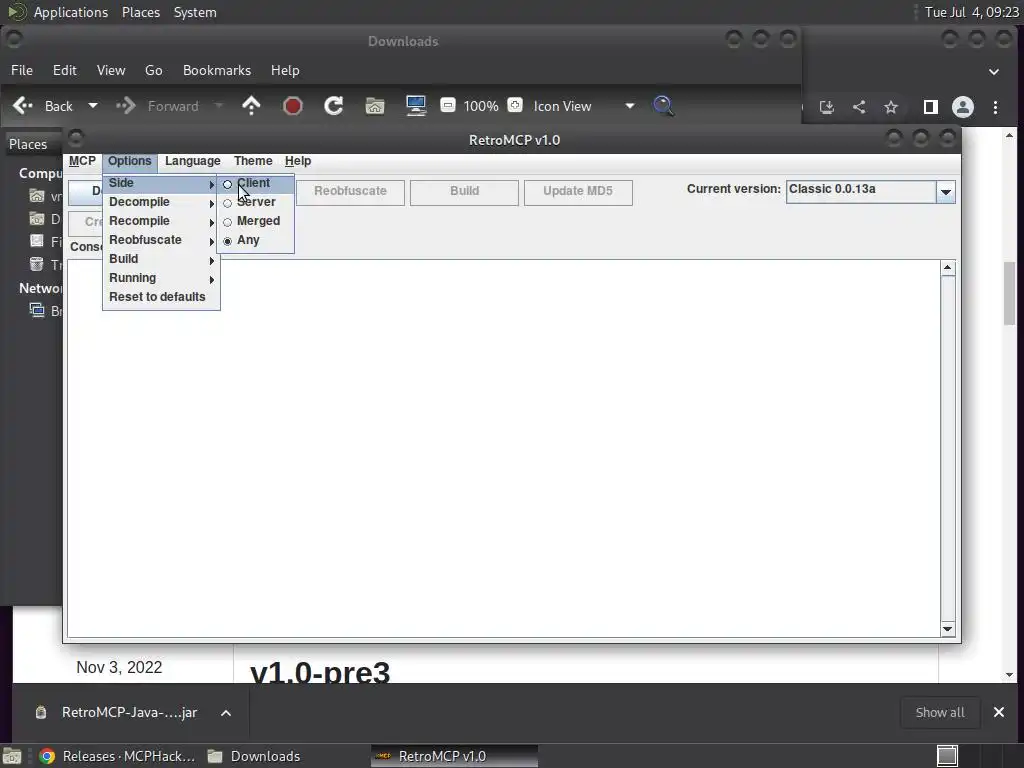Open the Chrome profile avatar icon
Image resolution: width=1024 pixels, height=768 pixels.
(x=963, y=107)
